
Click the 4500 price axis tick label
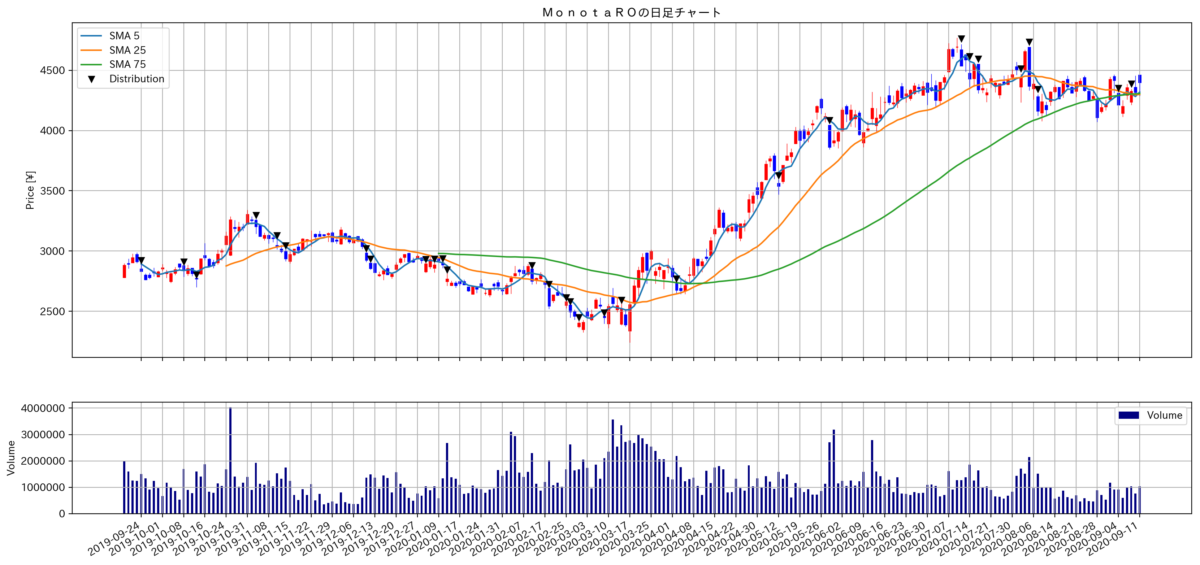(53, 71)
